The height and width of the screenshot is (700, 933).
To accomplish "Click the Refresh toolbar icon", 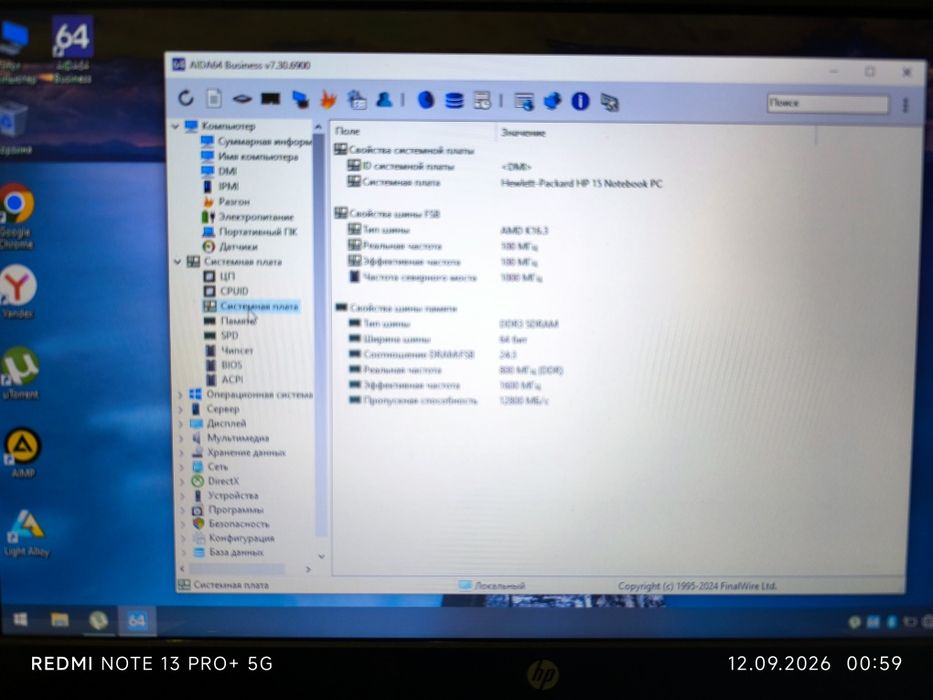I will pos(186,98).
